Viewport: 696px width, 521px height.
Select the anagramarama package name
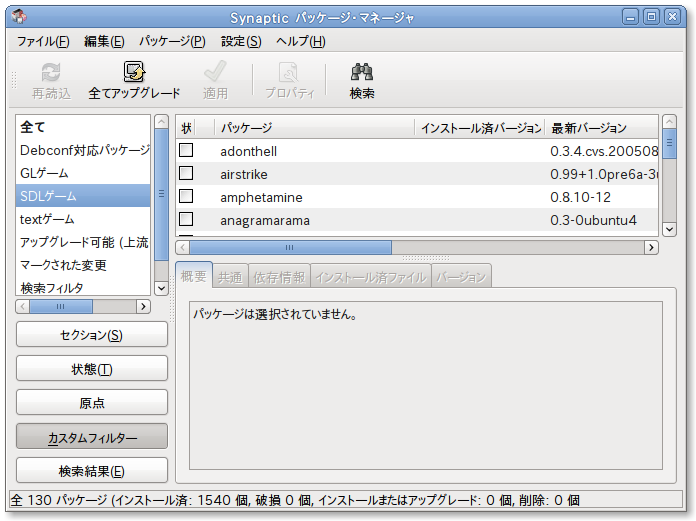(265, 221)
